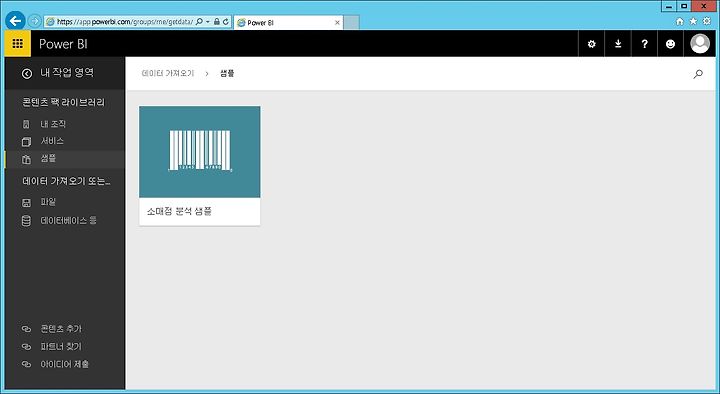The height and width of the screenshot is (394, 720).
Task: Open browser favorites star icon
Action: click(693, 21)
